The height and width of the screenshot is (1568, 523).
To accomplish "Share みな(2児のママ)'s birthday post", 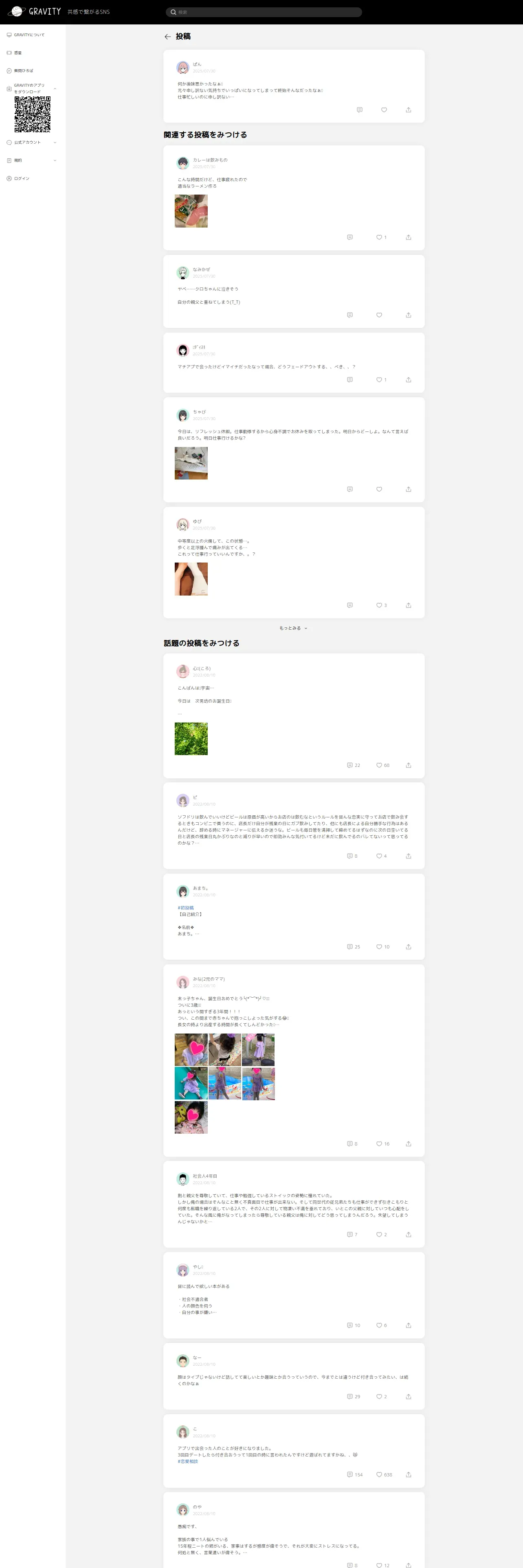I will [x=409, y=1144].
